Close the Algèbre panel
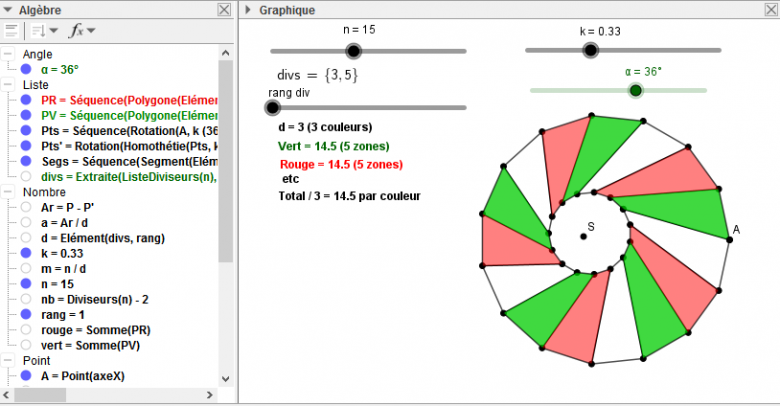This screenshot has width=780, height=406. pos(224,9)
